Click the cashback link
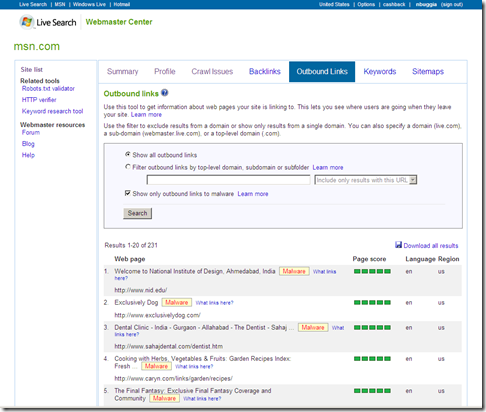Viewport: 486px width, 412px height. click(x=394, y=4)
